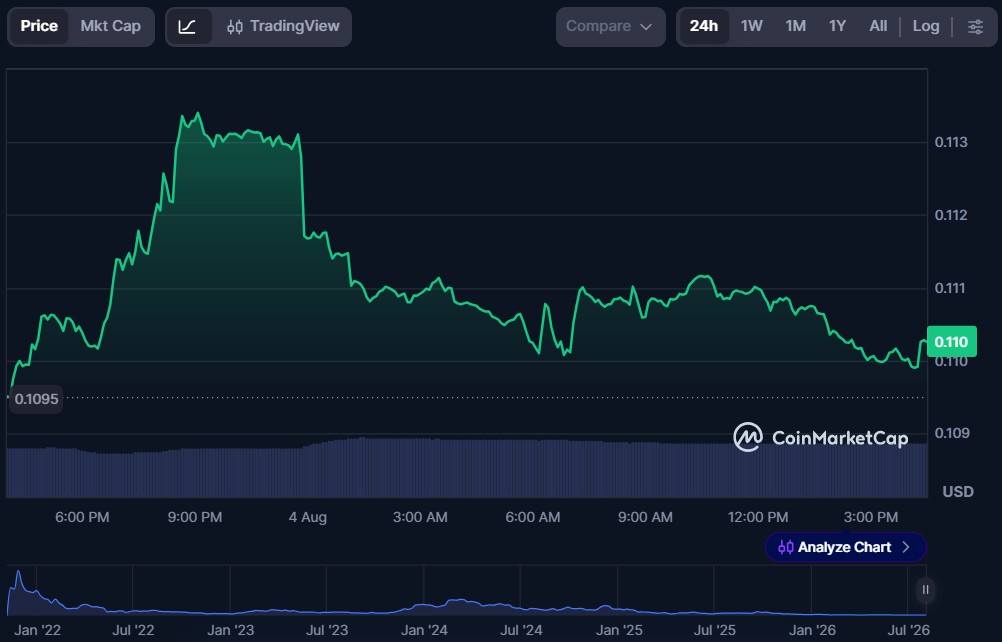Click the candlestick icon beside TradingView
Viewport: 1002px width, 642px height.
235,27
